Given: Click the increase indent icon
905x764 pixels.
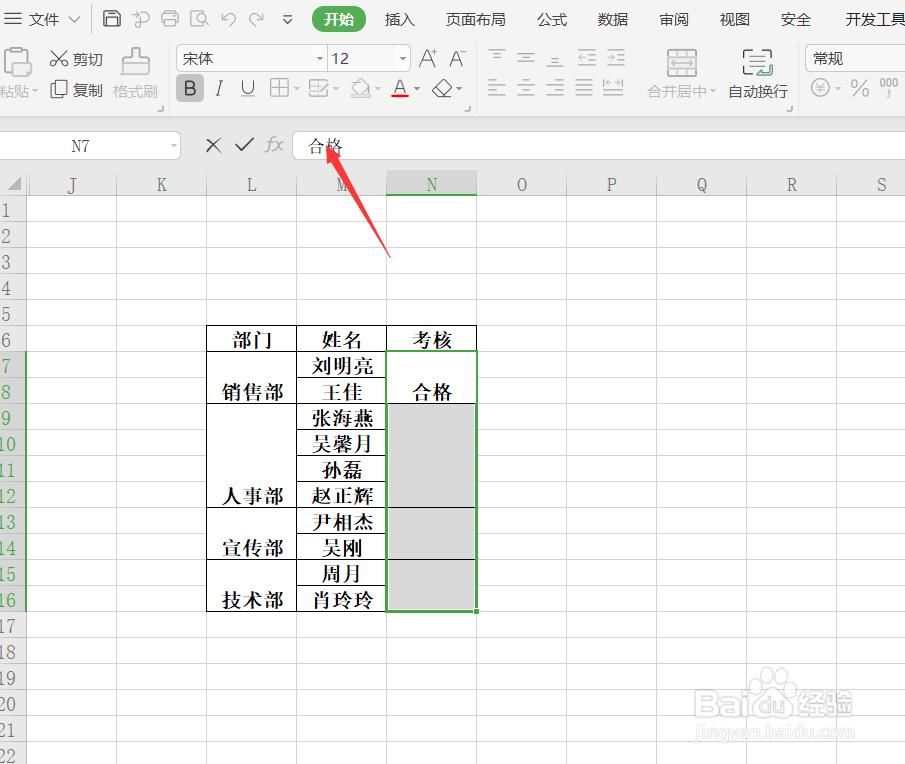Looking at the screenshot, I should pyautogui.click(x=616, y=58).
